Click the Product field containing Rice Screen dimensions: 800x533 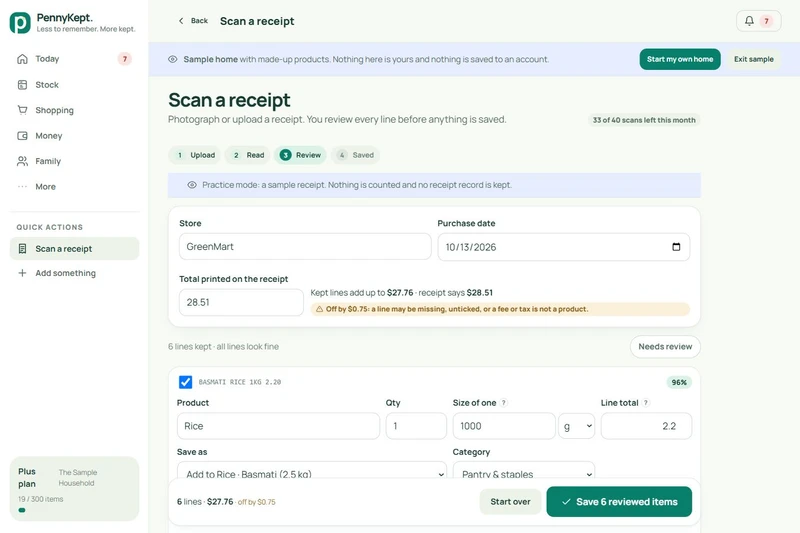pos(278,426)
